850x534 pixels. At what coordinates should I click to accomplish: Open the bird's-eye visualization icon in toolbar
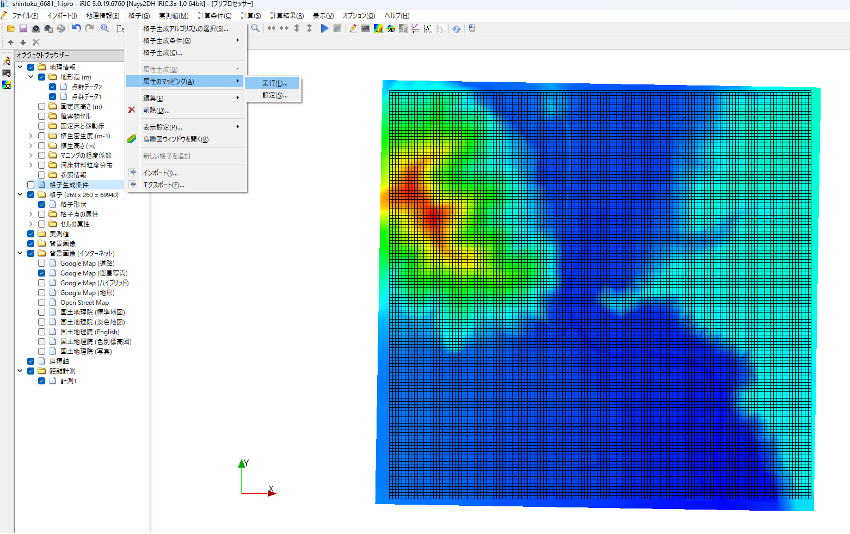[390, 28]
